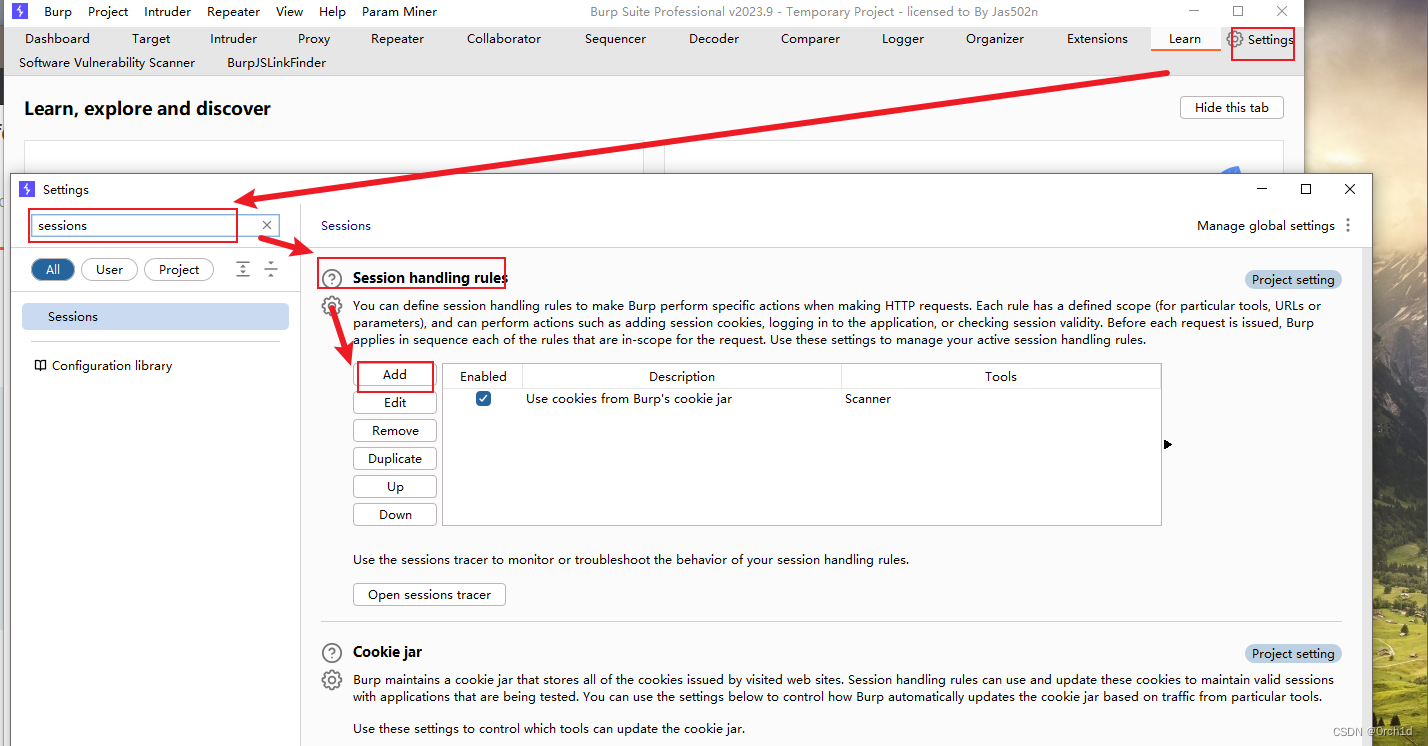Open the Intruder menu
This screenshot has height=746, width=1428.
point(167,12)
